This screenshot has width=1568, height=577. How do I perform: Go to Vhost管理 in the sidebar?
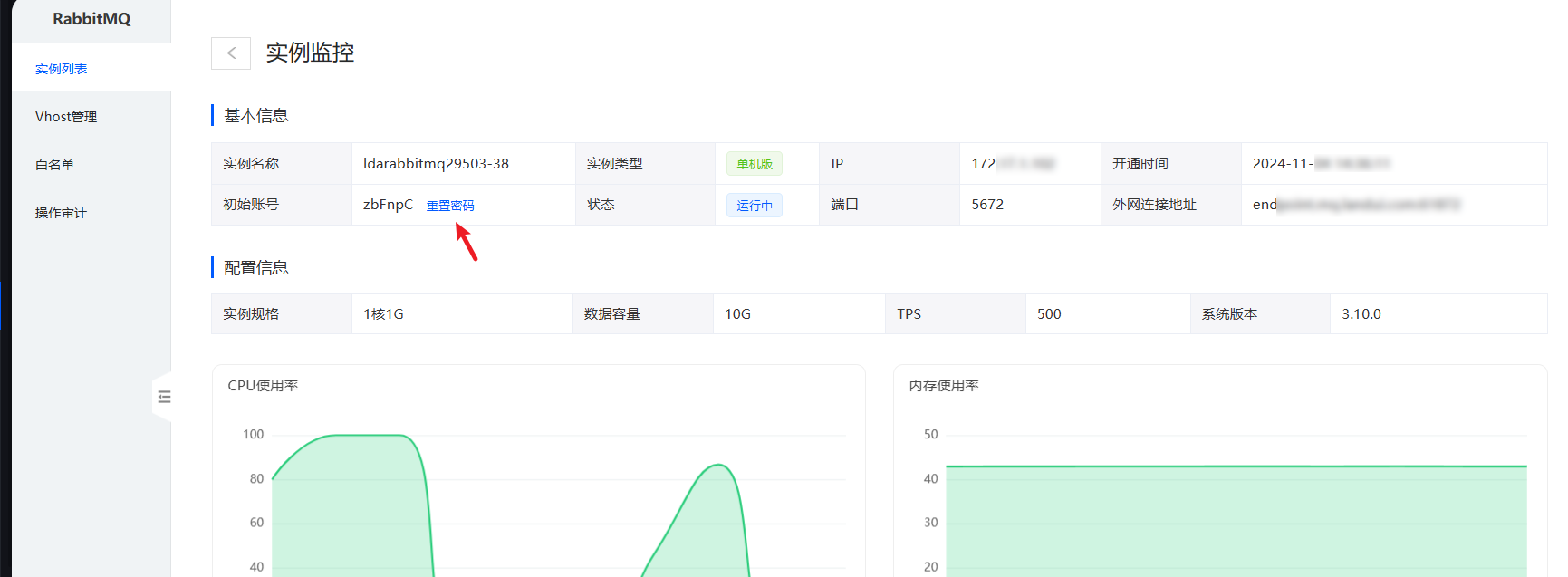click(66, 117)
